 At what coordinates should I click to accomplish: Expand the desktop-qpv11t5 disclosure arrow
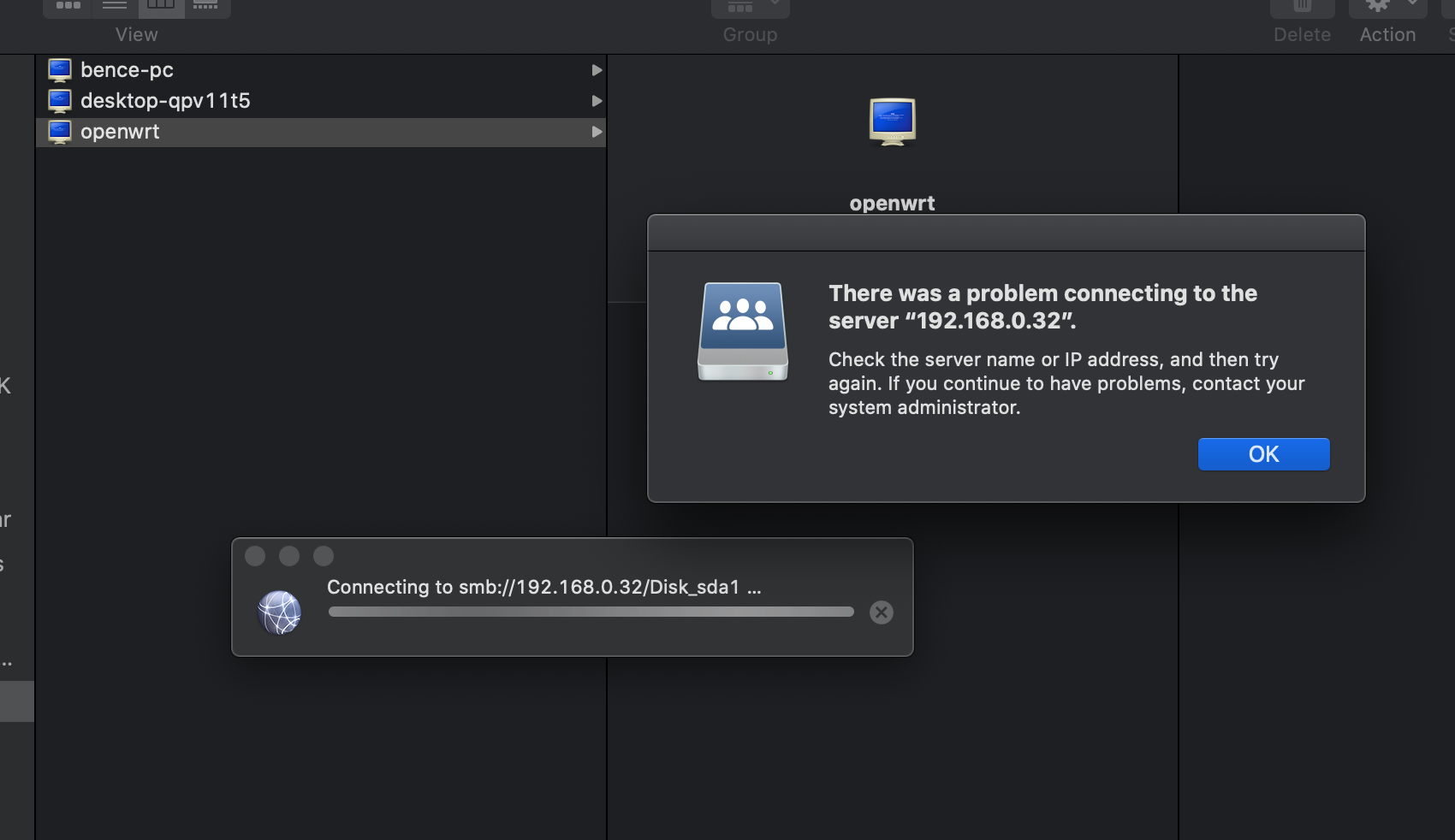pos(597,101)
